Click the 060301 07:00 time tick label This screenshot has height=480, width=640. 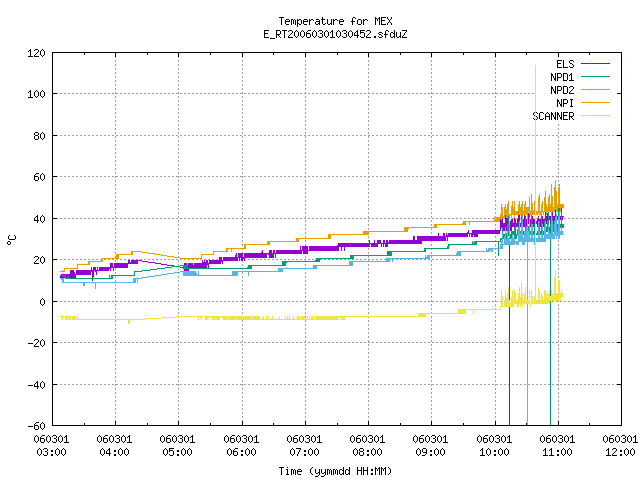point(304,446)
